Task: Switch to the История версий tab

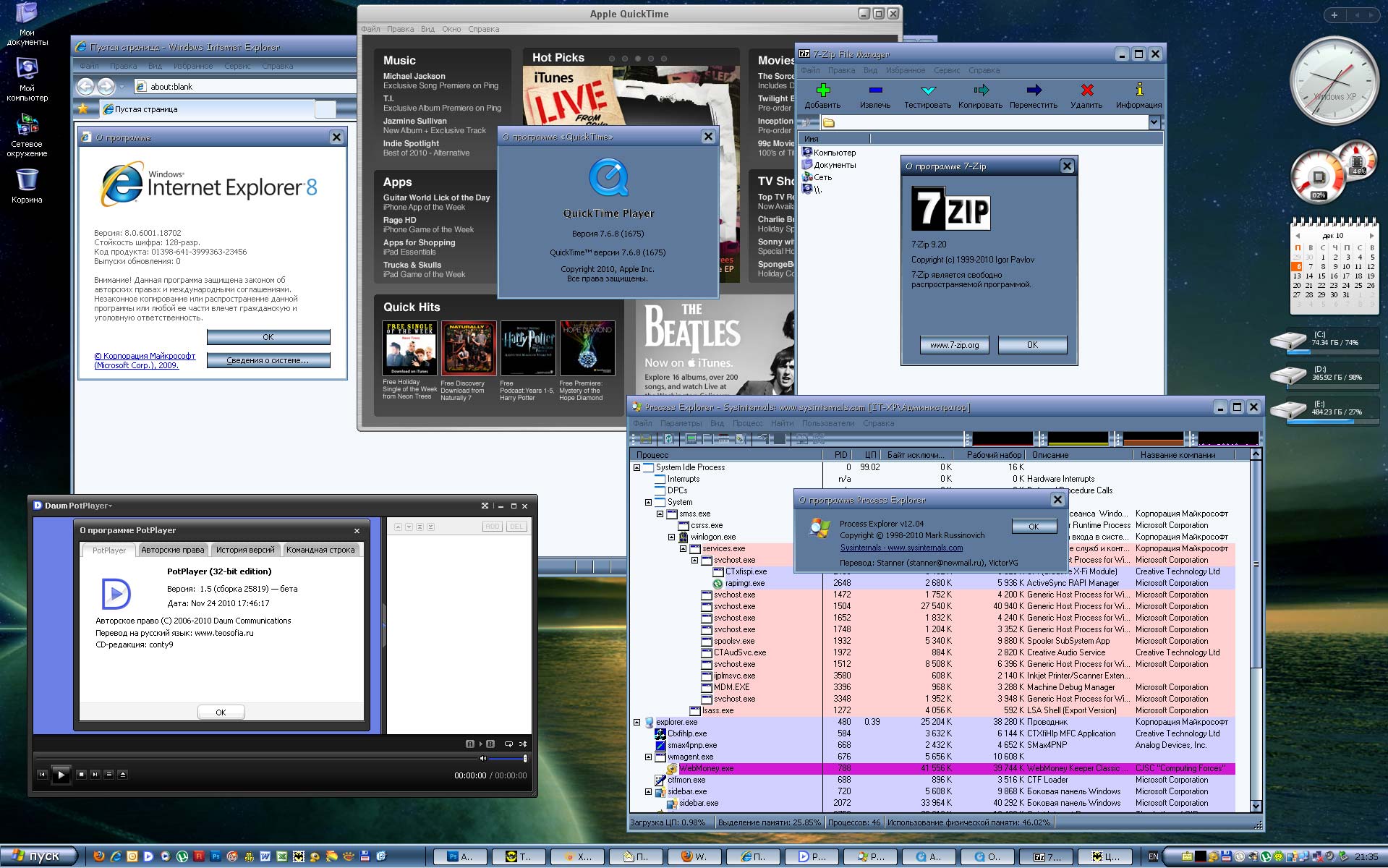Action: pyautogui.click(x=245, y=550)
